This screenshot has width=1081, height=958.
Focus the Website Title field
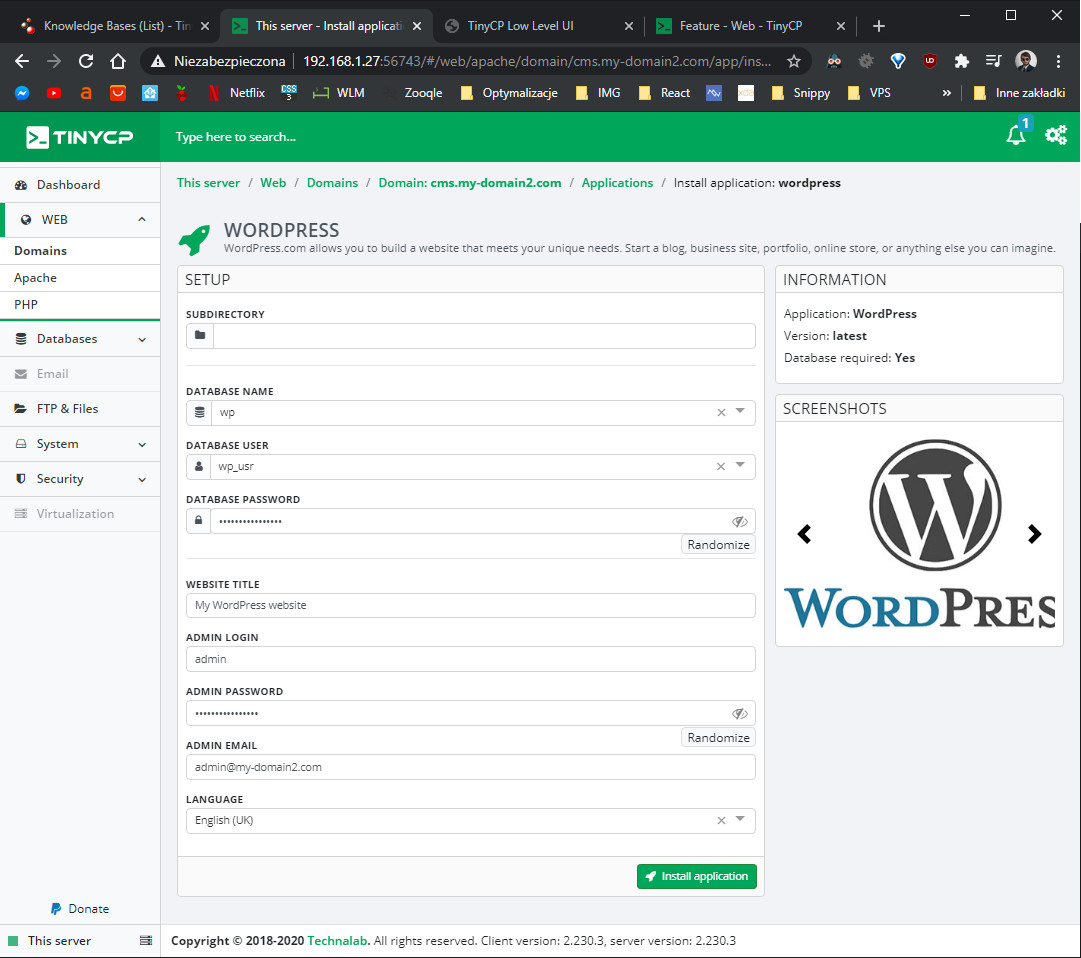471,605
